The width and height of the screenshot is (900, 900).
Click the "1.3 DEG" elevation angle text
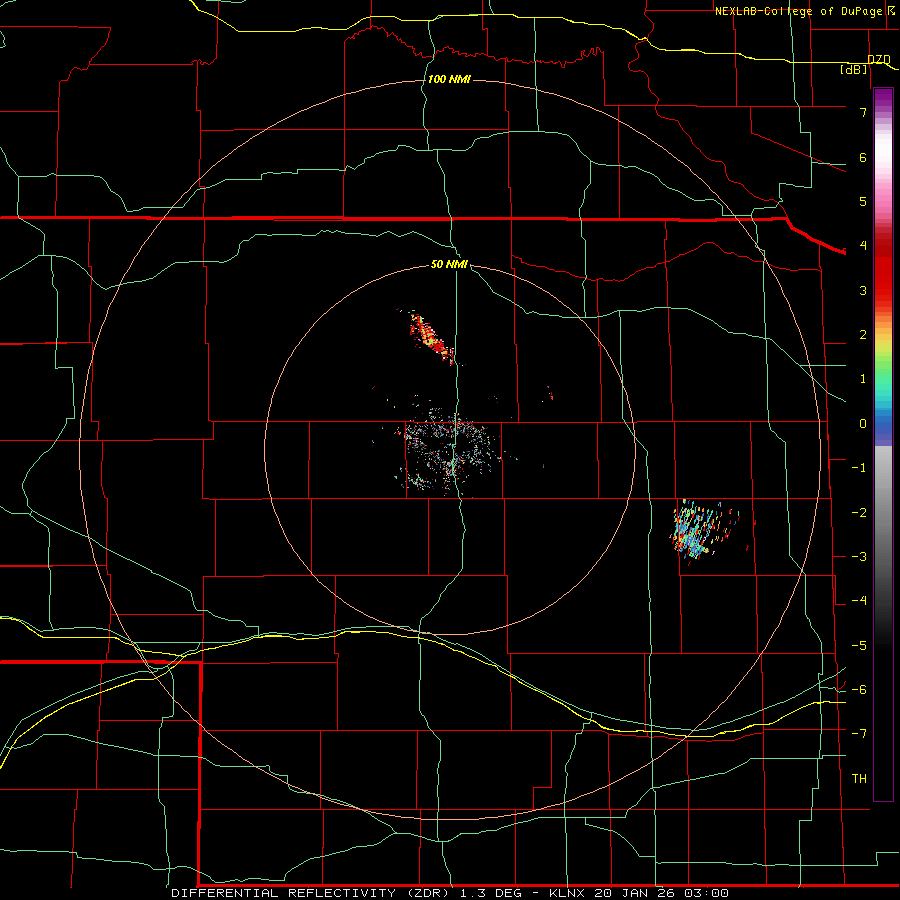pyautogui.click(x=491, y=893)
